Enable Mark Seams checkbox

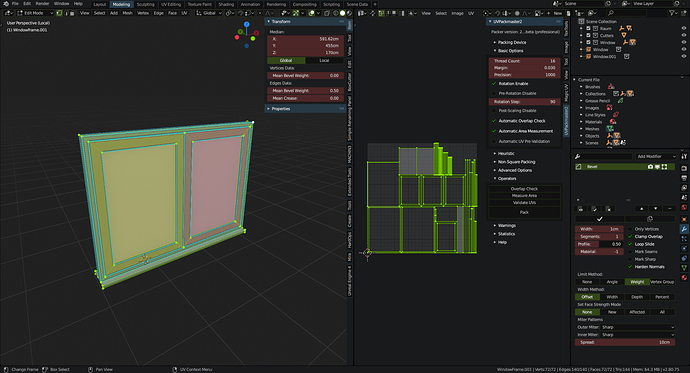tap(631, 252)
